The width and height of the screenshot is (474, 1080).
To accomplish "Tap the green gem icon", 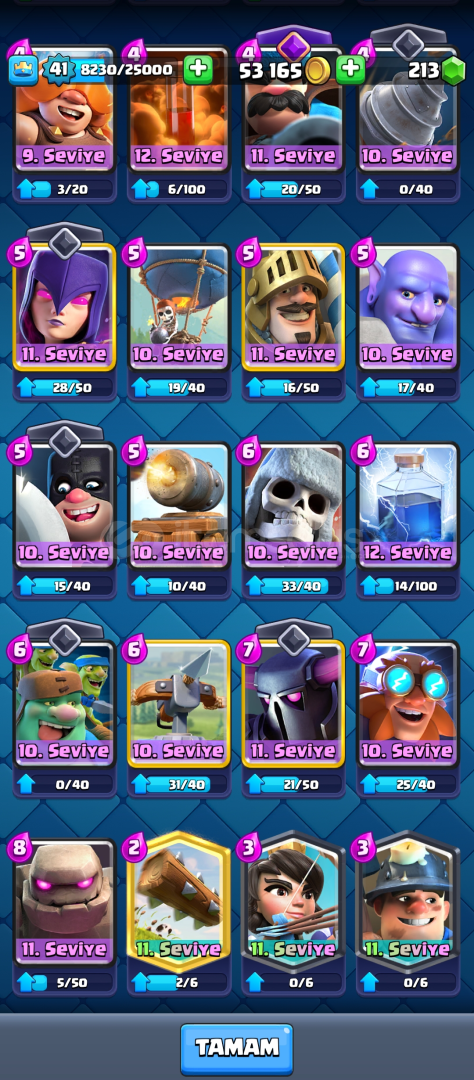I will (x=453, y=71).
